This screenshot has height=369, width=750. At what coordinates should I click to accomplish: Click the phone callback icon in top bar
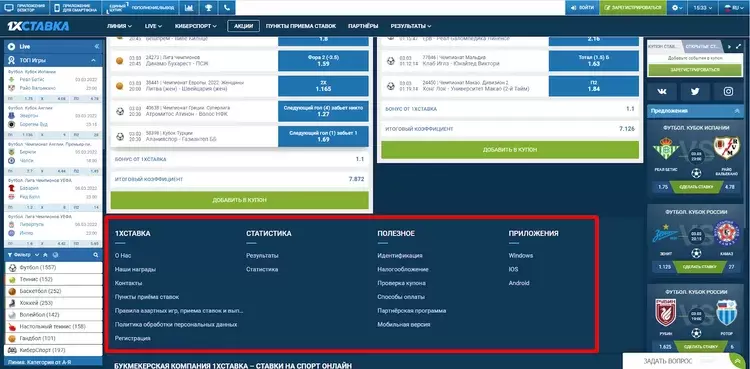point(227,8)
